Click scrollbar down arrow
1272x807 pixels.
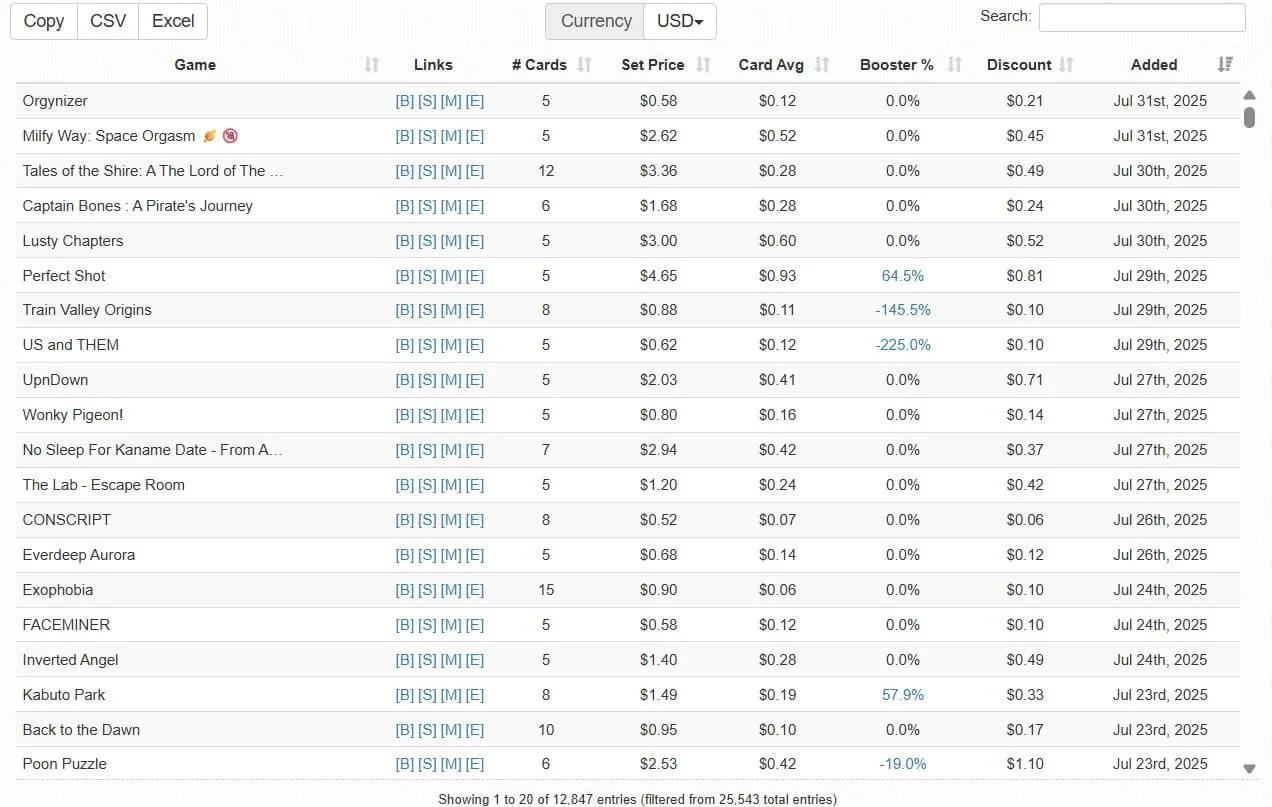(x=1249, y=768)
